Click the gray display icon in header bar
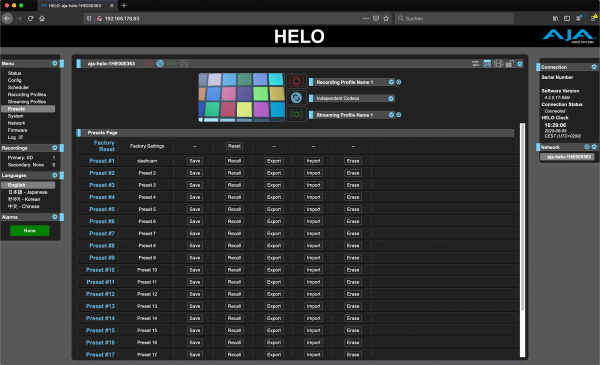Viewport: 600px width, 365px height. (184, 64)
